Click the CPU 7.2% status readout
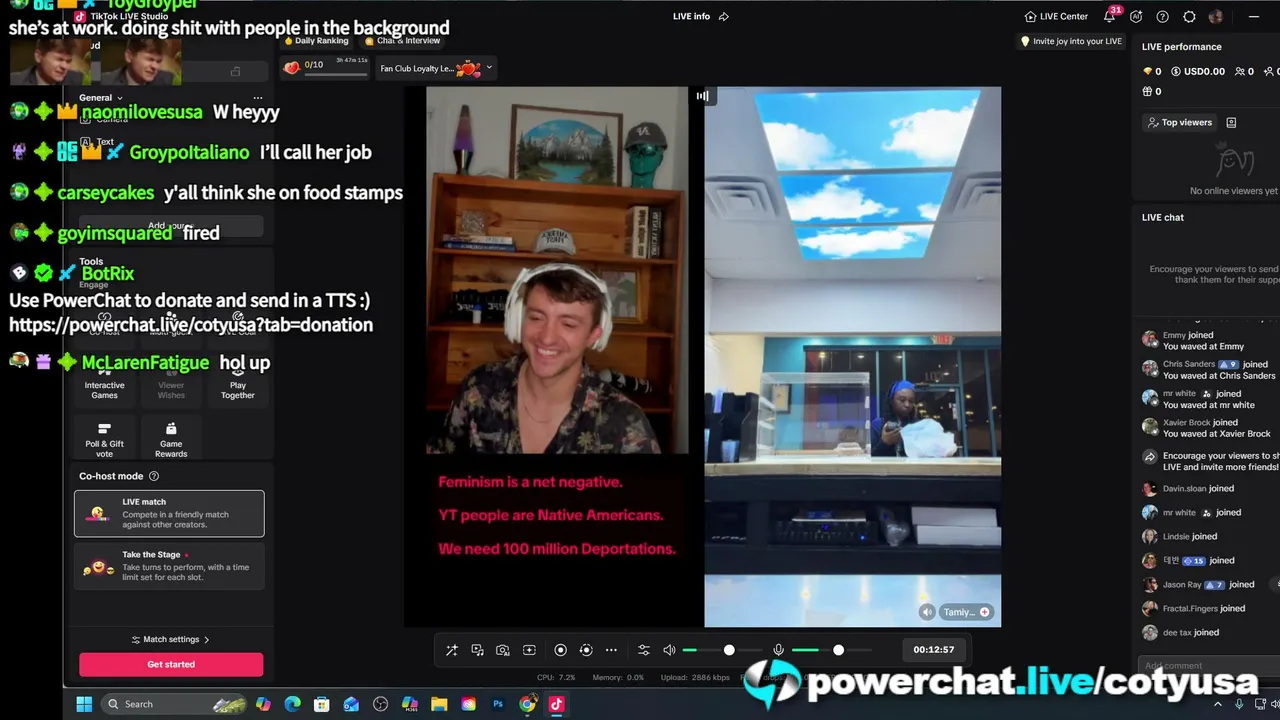This screenshot has width=1280, height=720. tap(556, 678)
